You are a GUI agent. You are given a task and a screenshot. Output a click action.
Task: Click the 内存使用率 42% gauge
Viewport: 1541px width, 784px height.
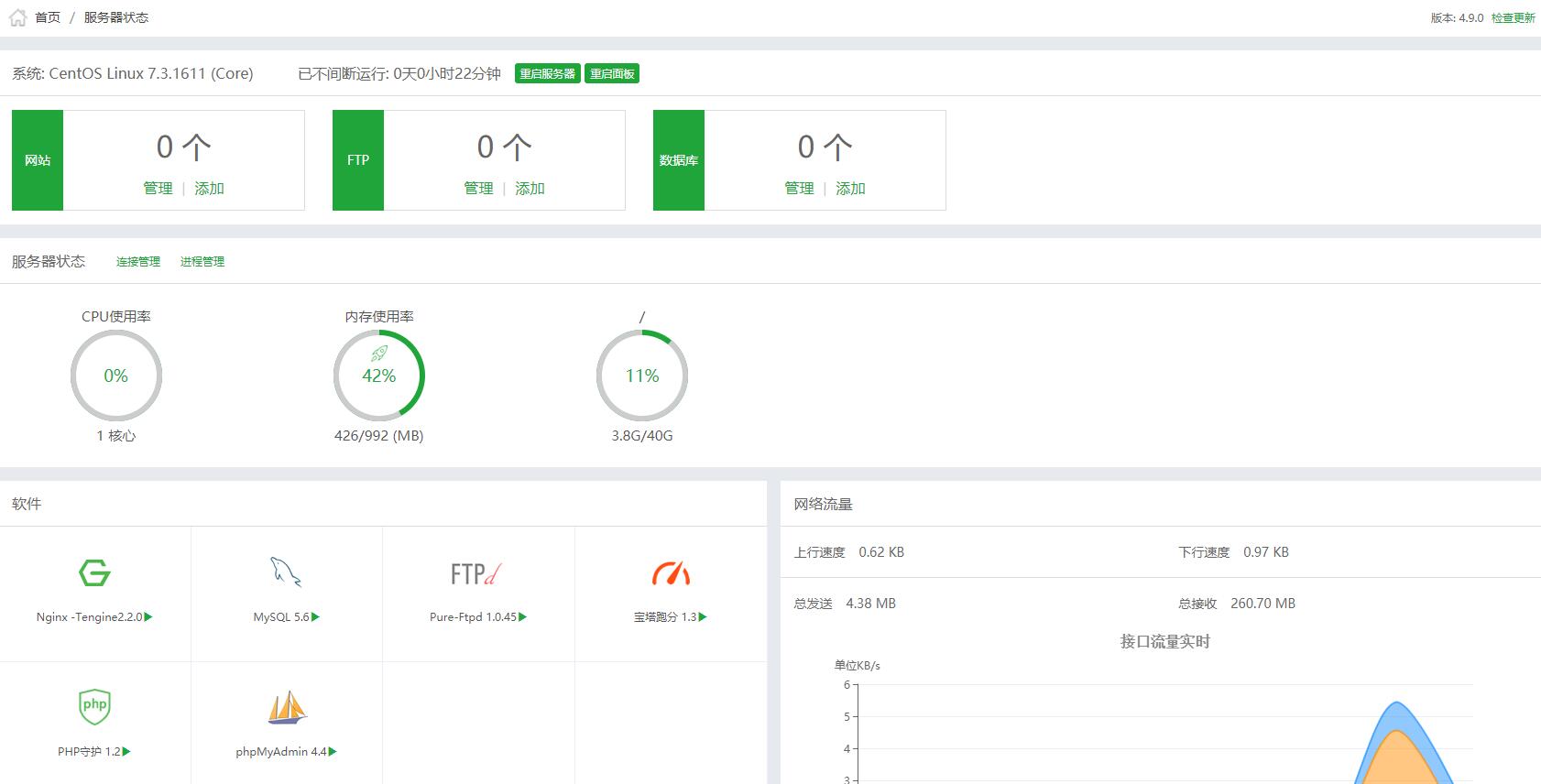(x=379, y=376)
